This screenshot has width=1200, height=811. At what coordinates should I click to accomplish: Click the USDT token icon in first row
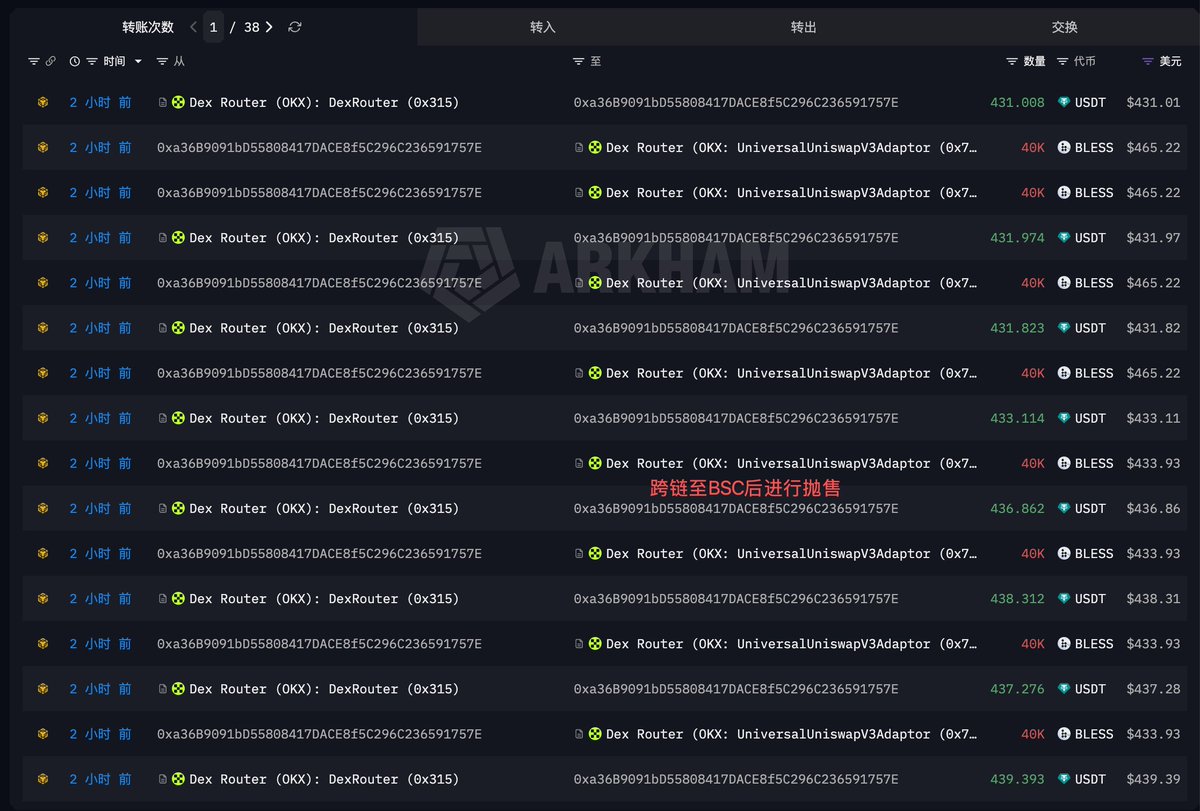coord(1064,102)
